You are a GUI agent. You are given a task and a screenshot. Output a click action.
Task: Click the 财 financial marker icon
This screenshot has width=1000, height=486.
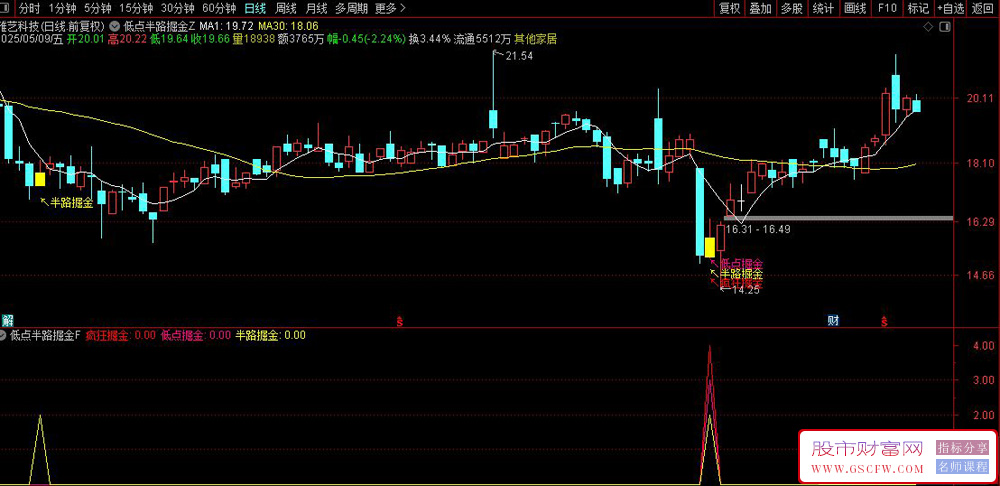(x=834, y=320)
